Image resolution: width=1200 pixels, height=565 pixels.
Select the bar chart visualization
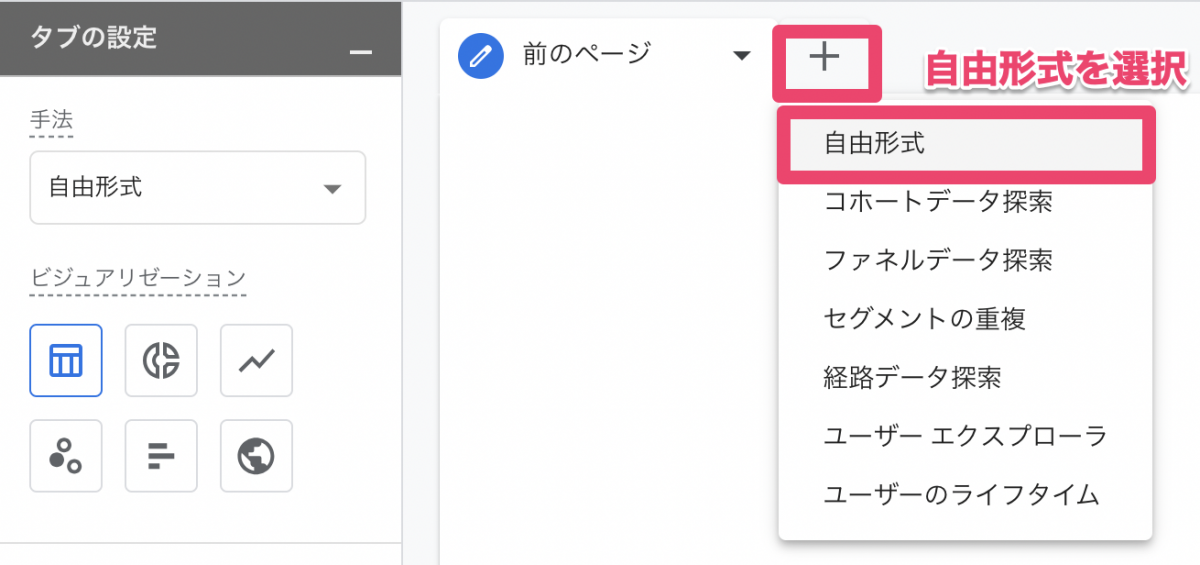(x=161, y=456)
